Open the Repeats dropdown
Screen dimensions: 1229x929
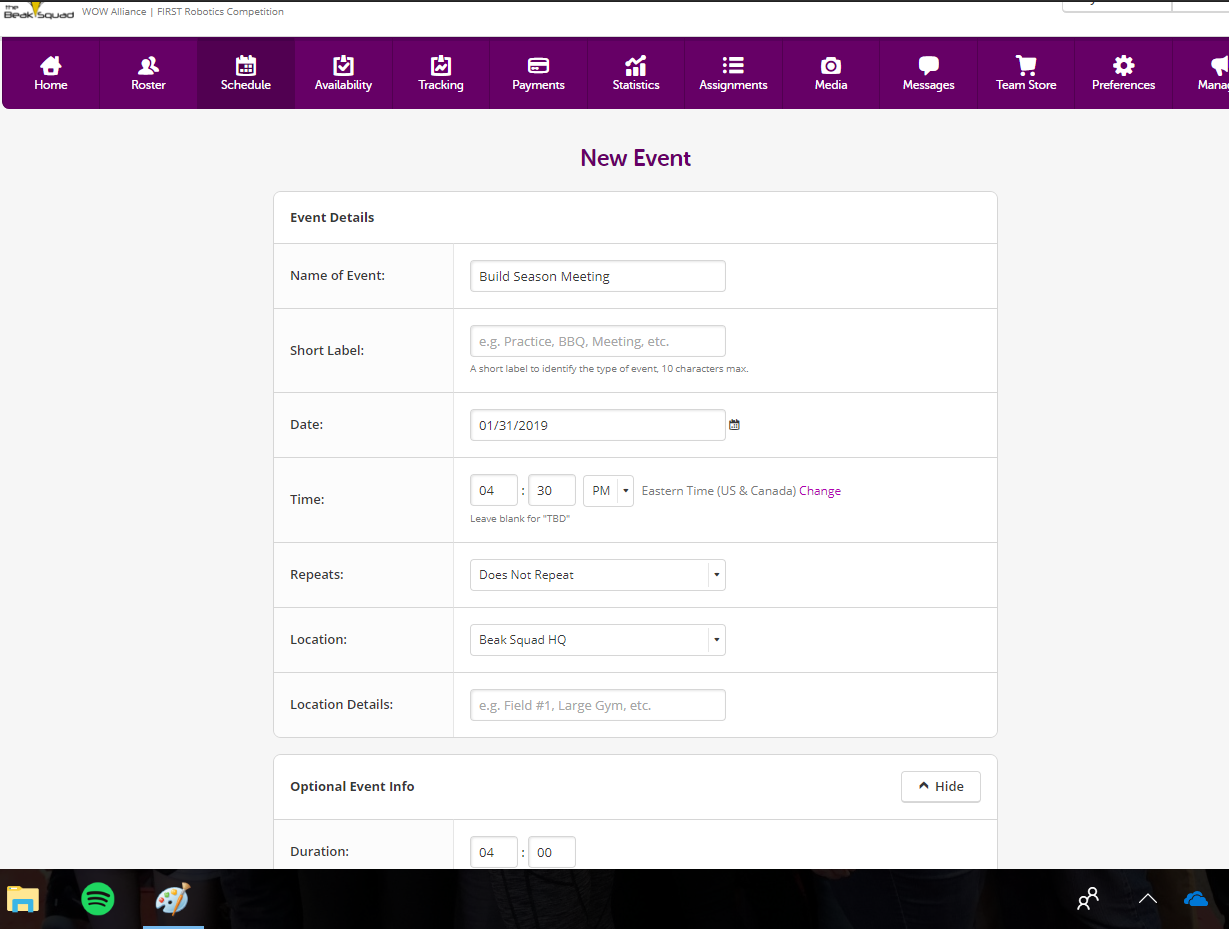598,575
